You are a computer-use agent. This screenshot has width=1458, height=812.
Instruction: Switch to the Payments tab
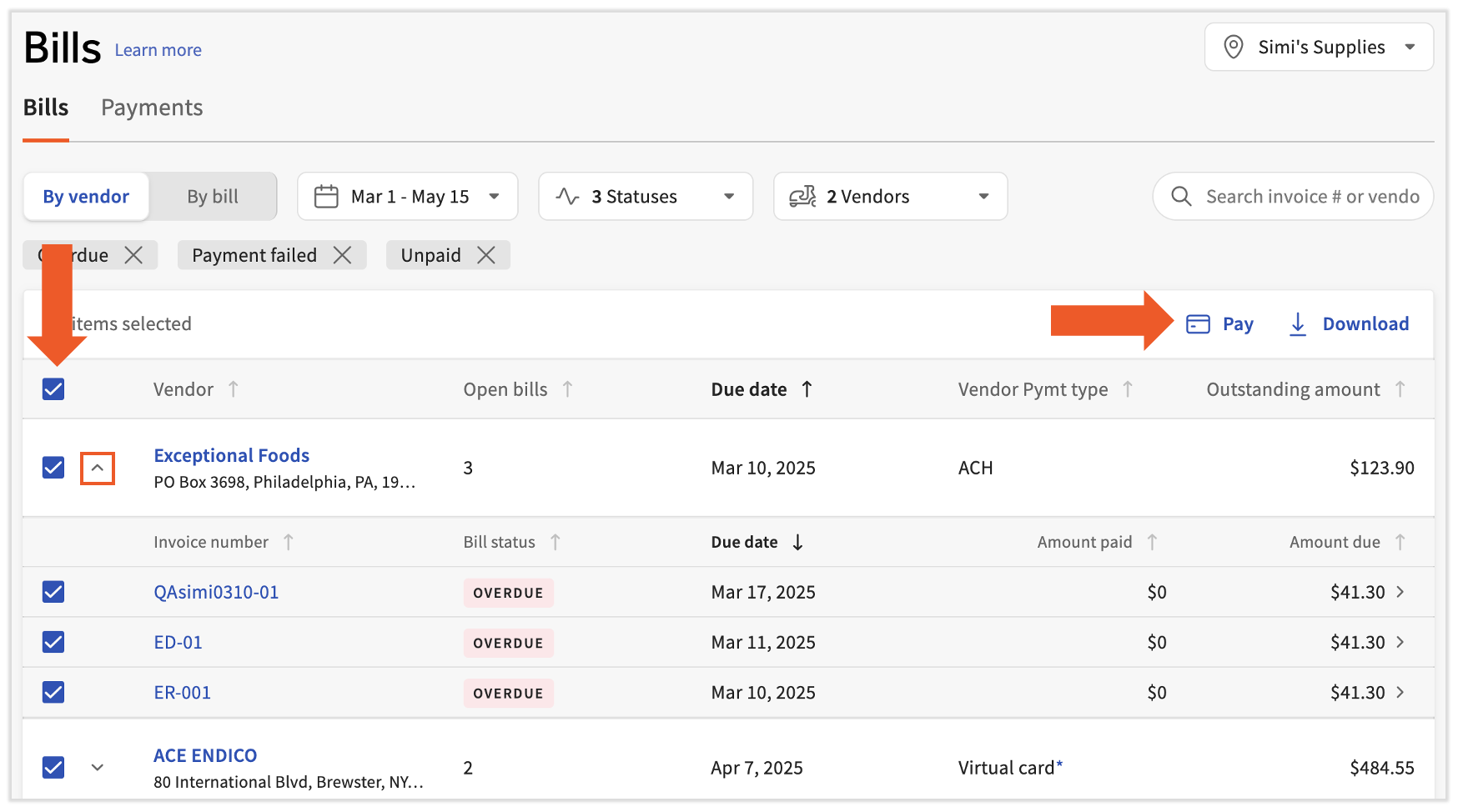152,108
